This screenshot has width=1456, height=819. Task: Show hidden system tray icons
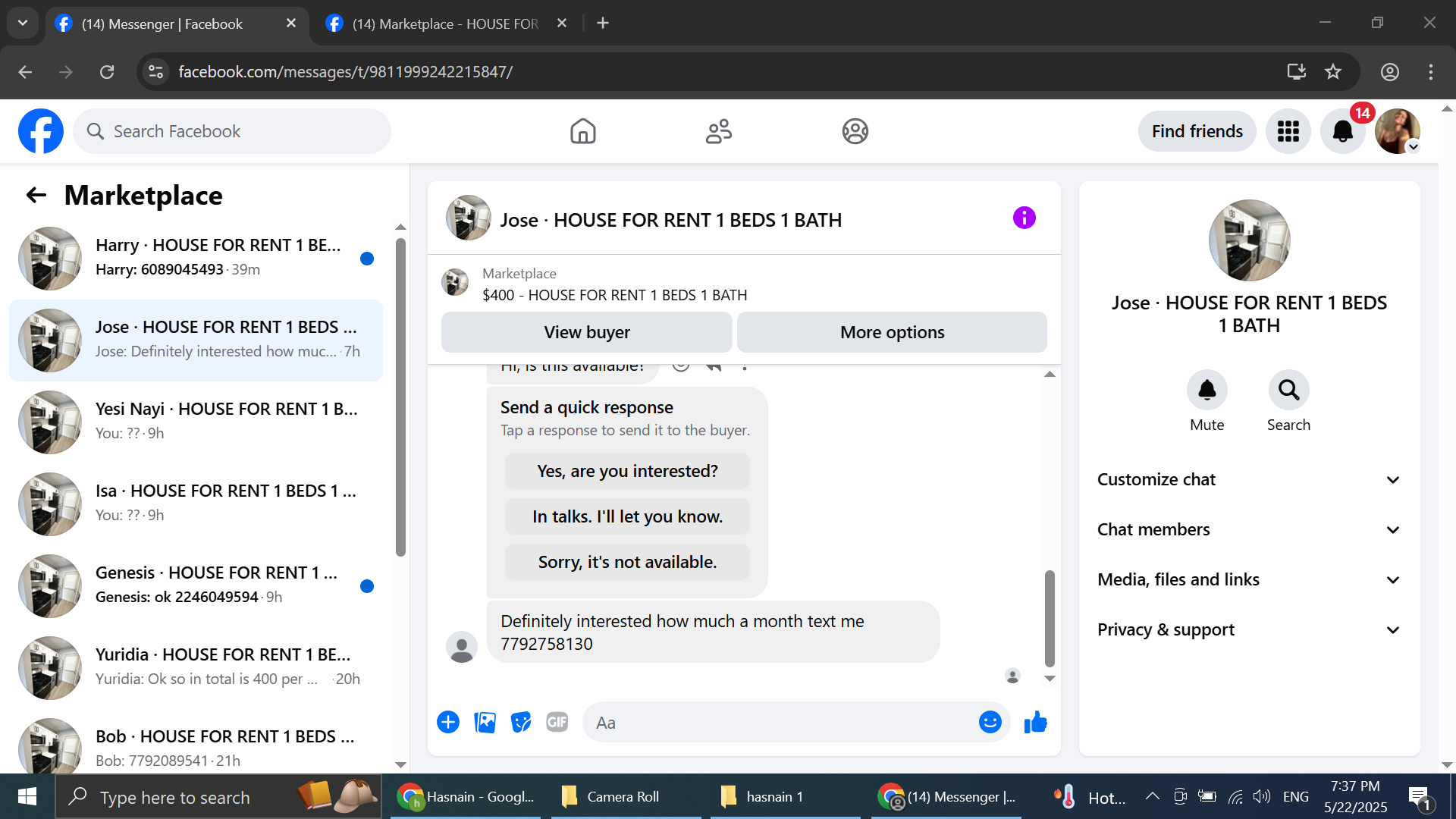point(1152,796)
